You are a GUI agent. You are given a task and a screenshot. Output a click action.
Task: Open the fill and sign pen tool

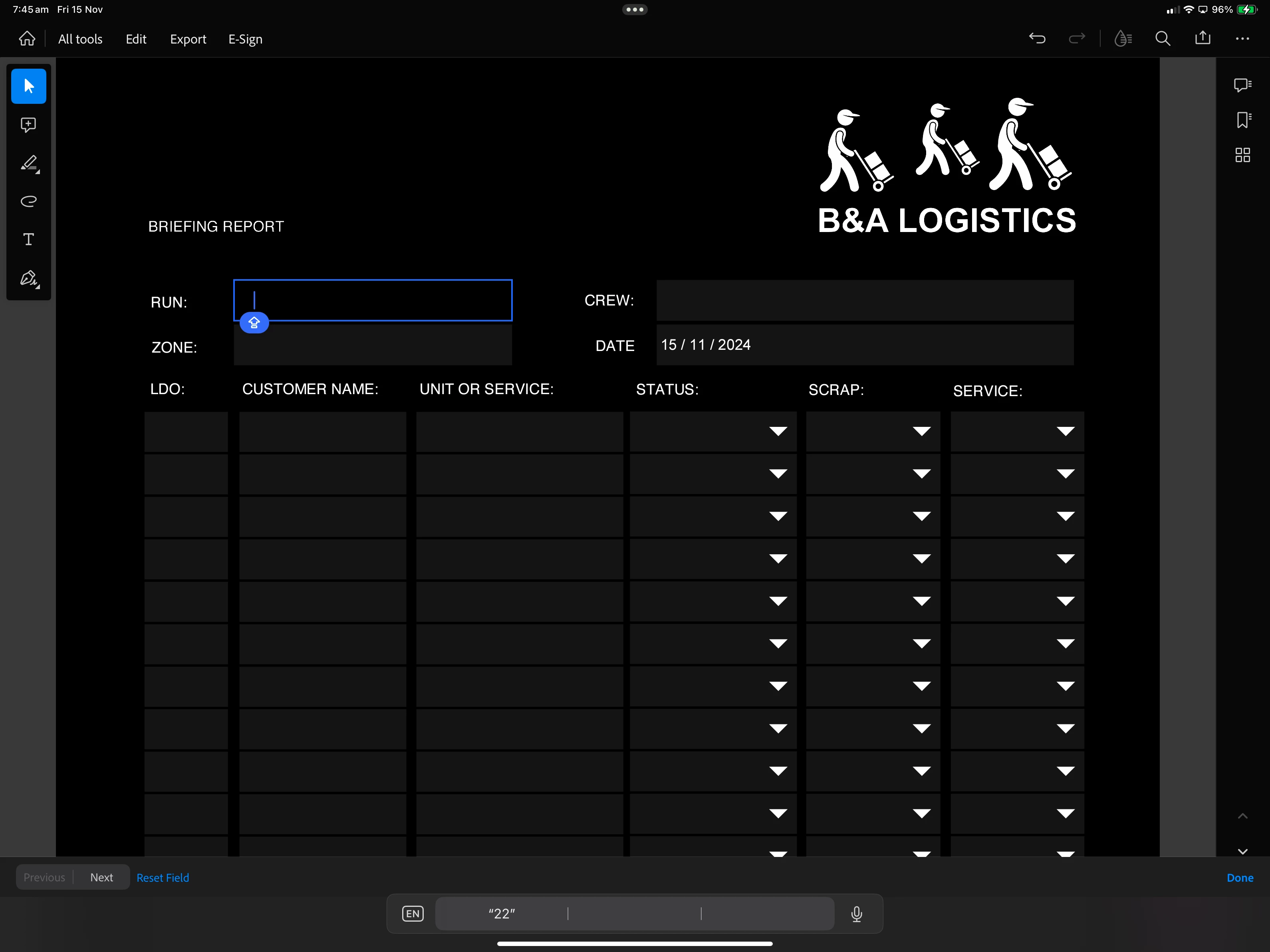pyautogui.click(x=29, y=278)
